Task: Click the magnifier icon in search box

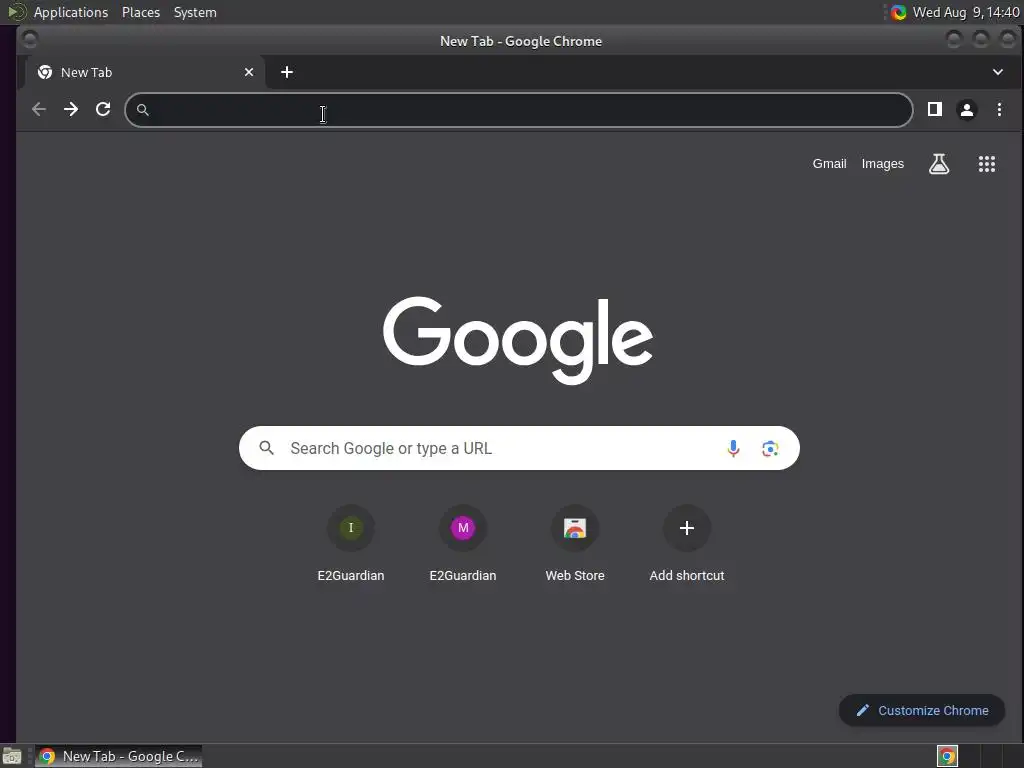Action: pyautogui.click(x=266, y=448)
